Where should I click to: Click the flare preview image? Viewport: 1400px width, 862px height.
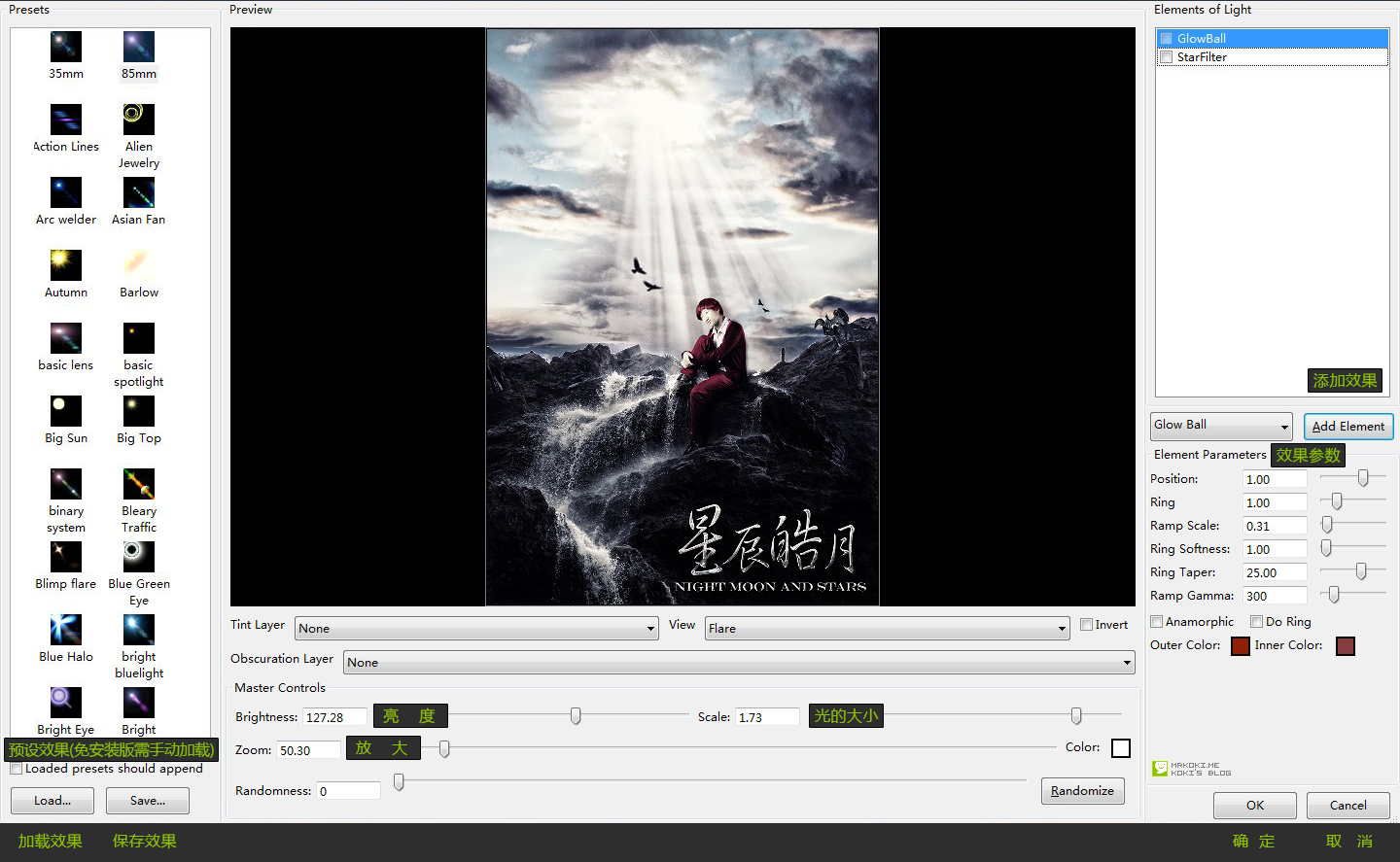[x=682, y=317]
